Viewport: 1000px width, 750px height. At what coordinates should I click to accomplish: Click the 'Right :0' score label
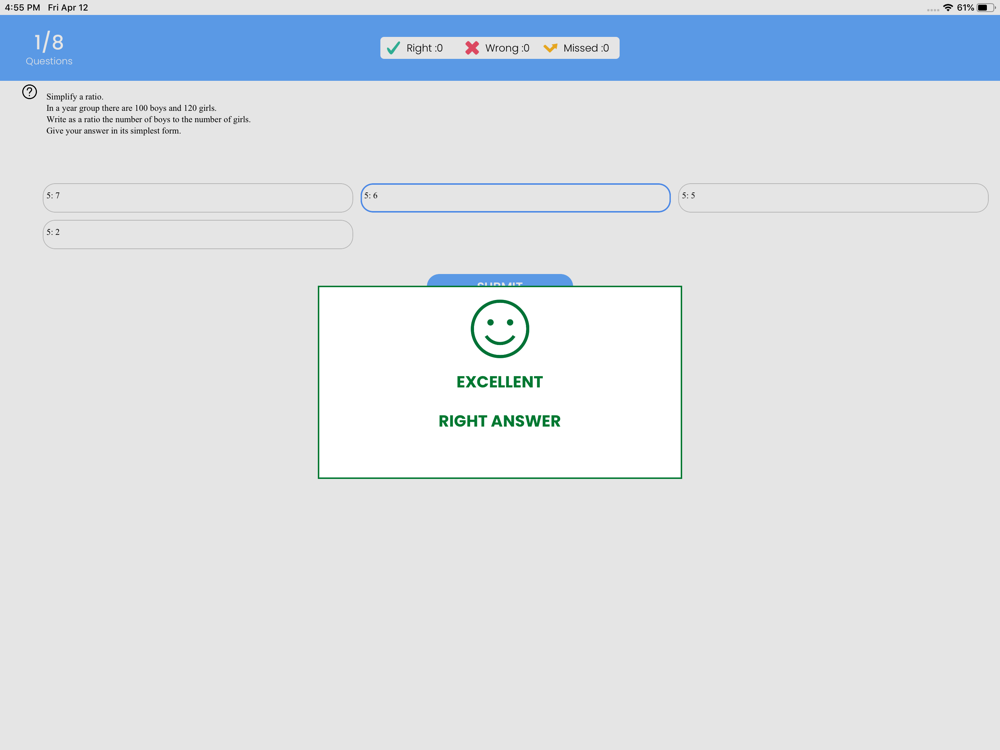tap(424, 48)
